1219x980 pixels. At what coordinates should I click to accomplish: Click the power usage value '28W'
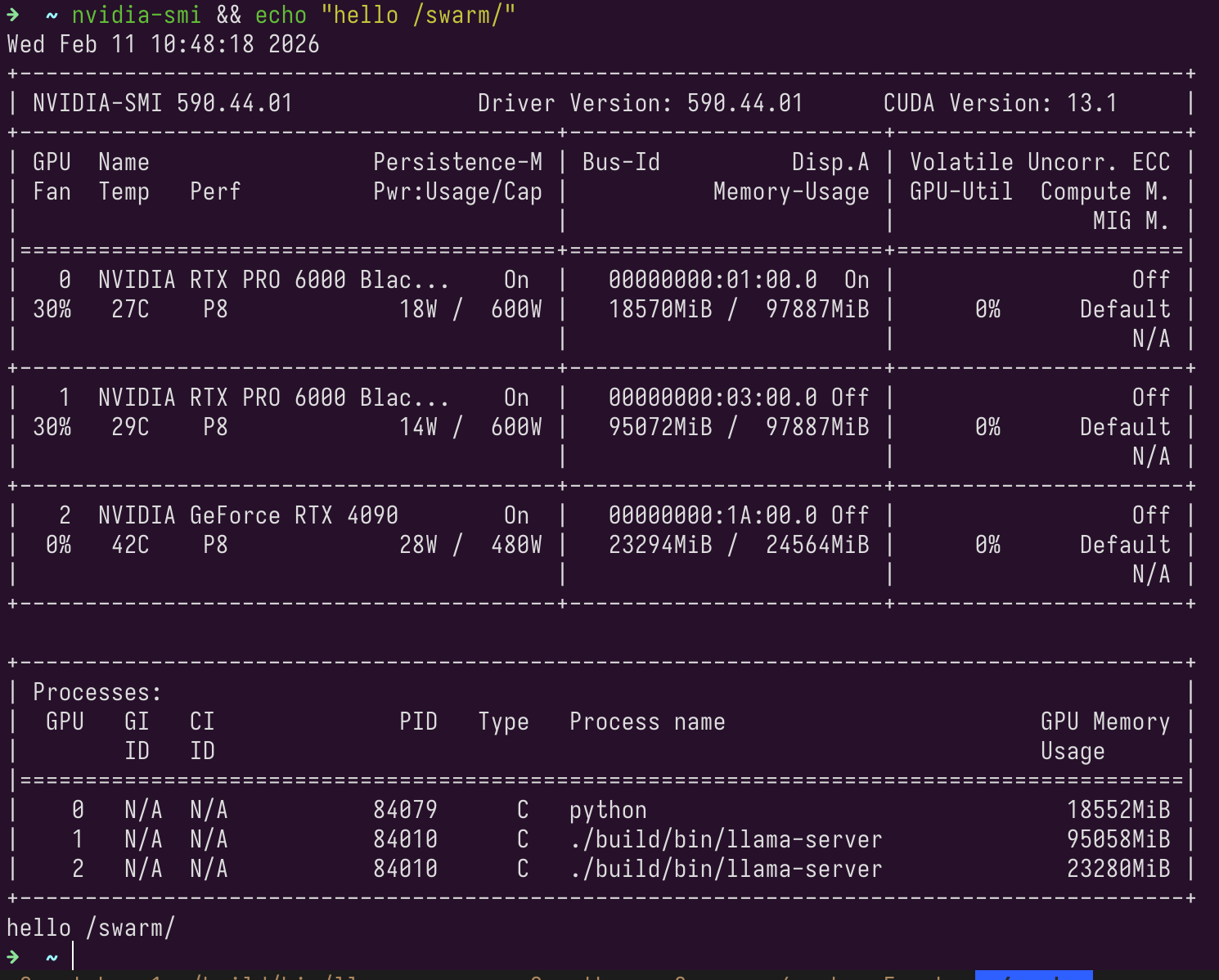(x=418, y=545)
